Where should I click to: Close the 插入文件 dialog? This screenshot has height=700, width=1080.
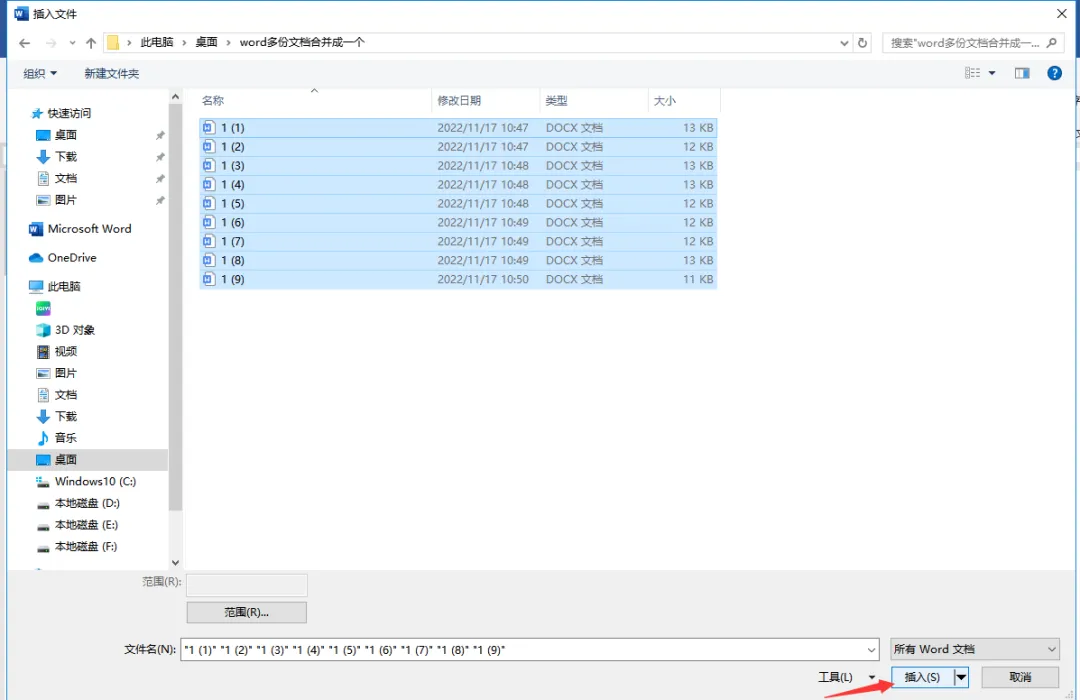pyautogui.click(x=1061, y=14)
